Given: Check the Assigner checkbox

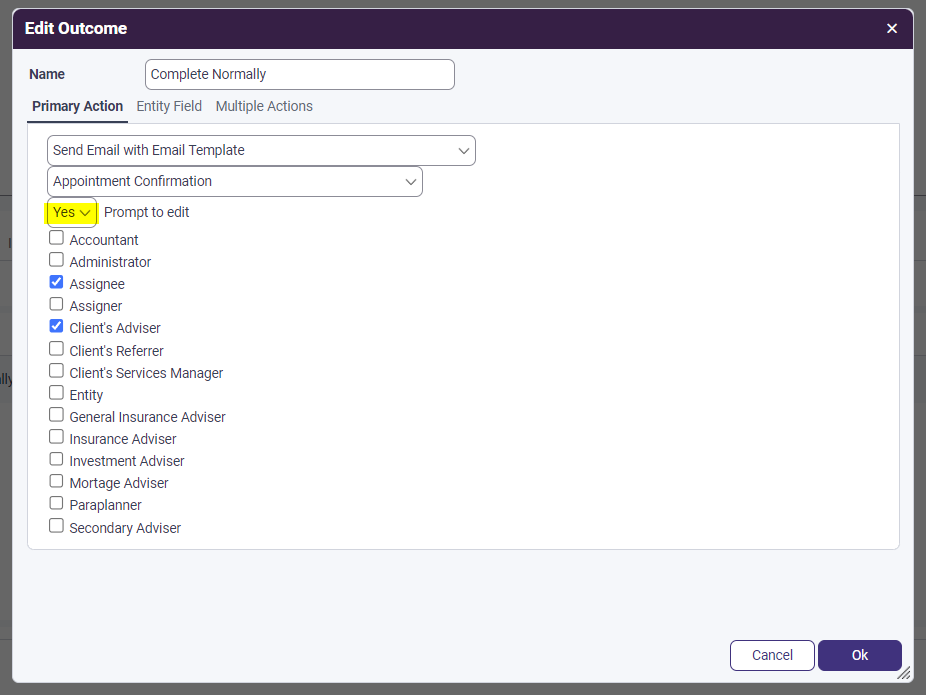Looking at the screenshot, I should (57, 305).
